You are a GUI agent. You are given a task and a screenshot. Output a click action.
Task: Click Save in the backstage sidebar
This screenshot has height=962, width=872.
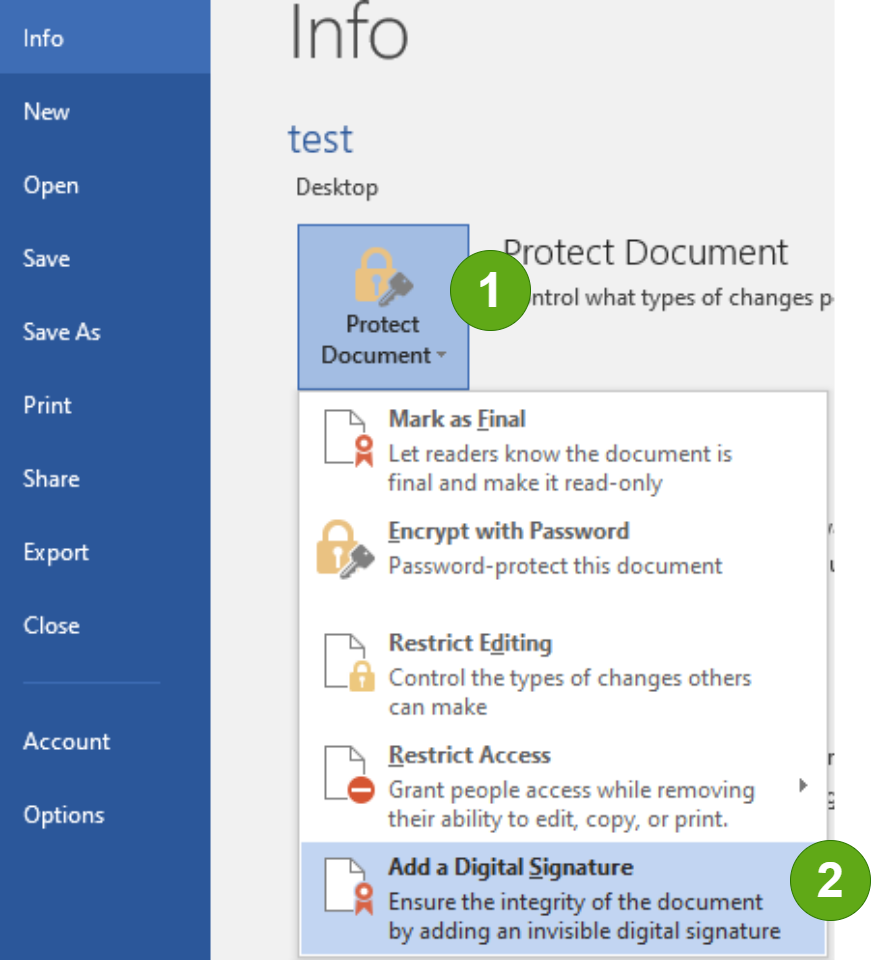[46, 258]
